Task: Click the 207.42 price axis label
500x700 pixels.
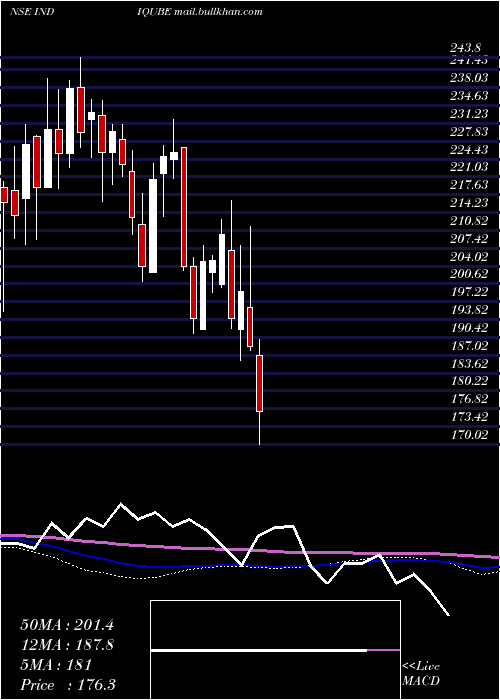Action: point(468,239)
